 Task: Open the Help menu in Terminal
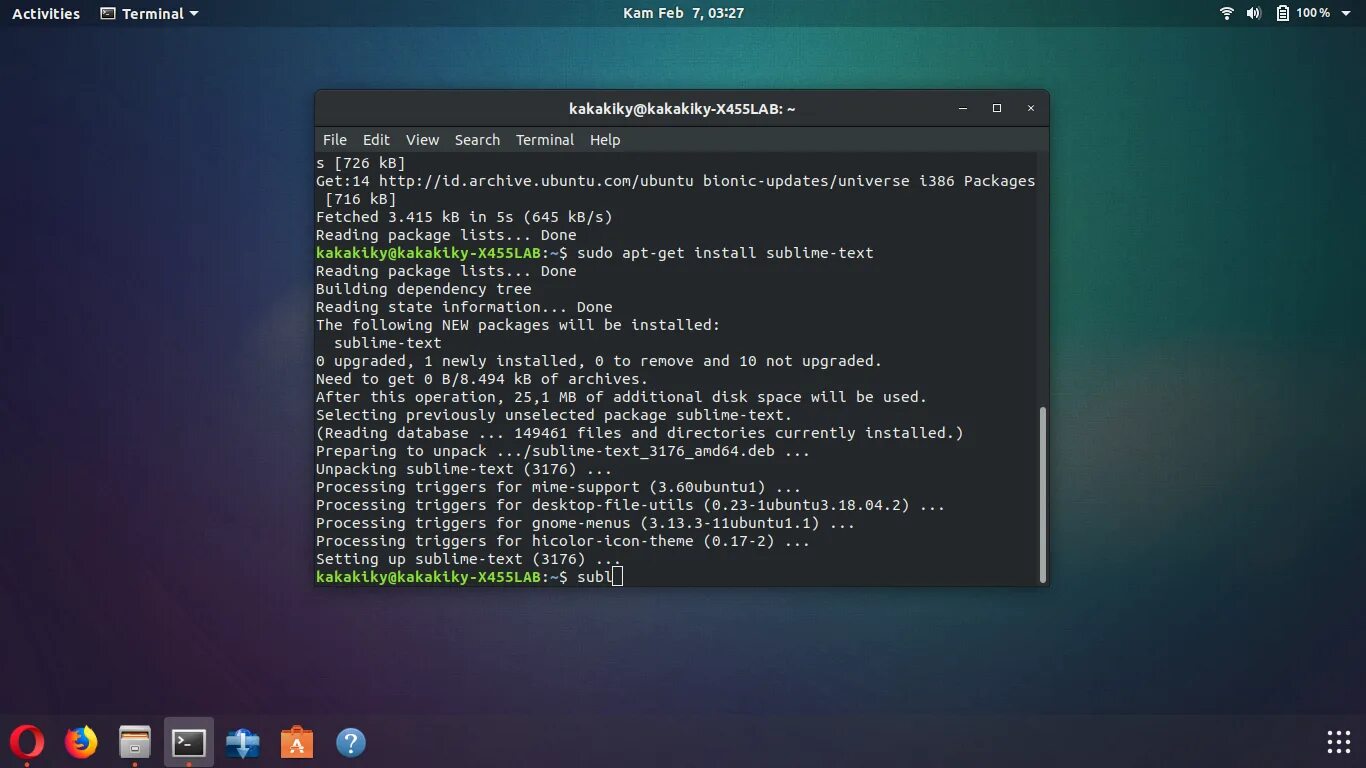coord(605,140)
